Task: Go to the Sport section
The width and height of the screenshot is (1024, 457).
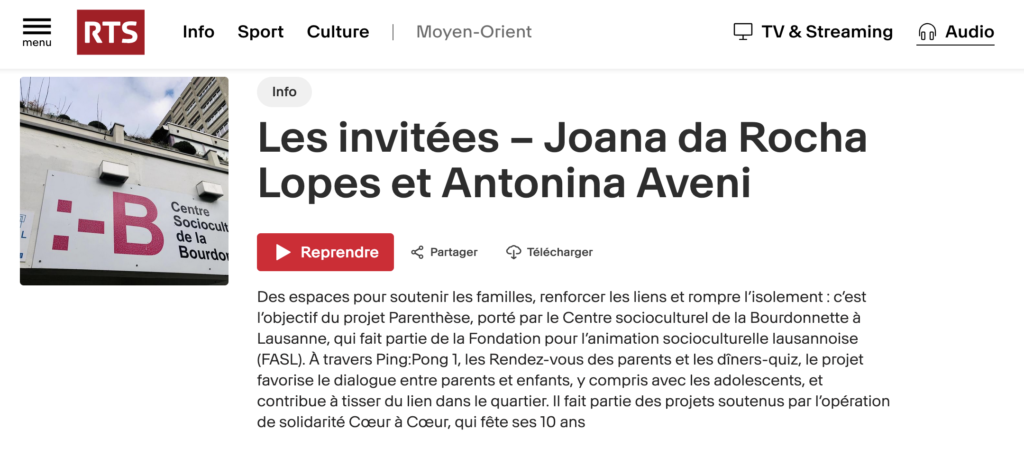Action: pyautogui.click(x=260, y=32)
